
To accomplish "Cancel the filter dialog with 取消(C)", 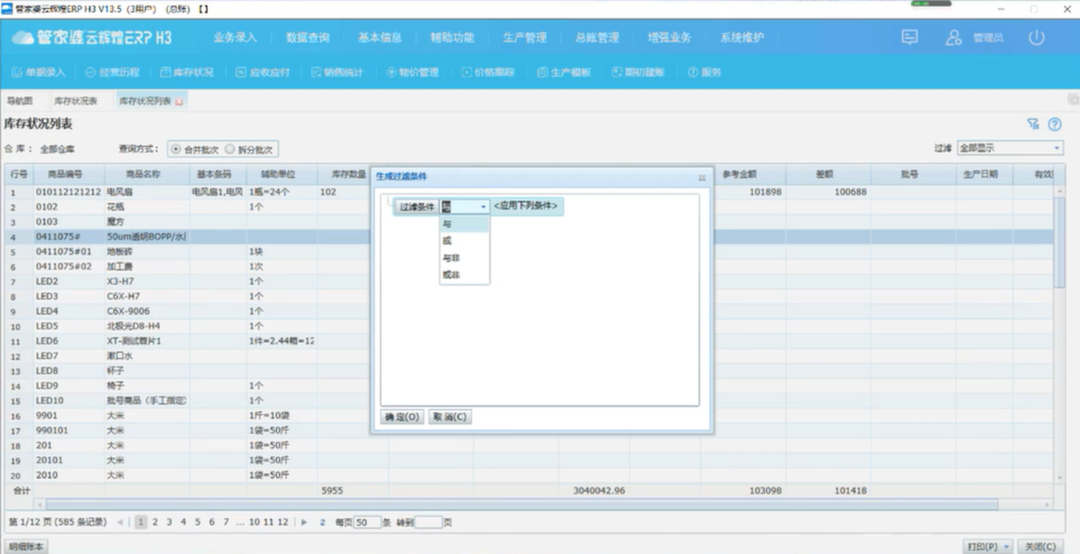I will click(450, 417).
